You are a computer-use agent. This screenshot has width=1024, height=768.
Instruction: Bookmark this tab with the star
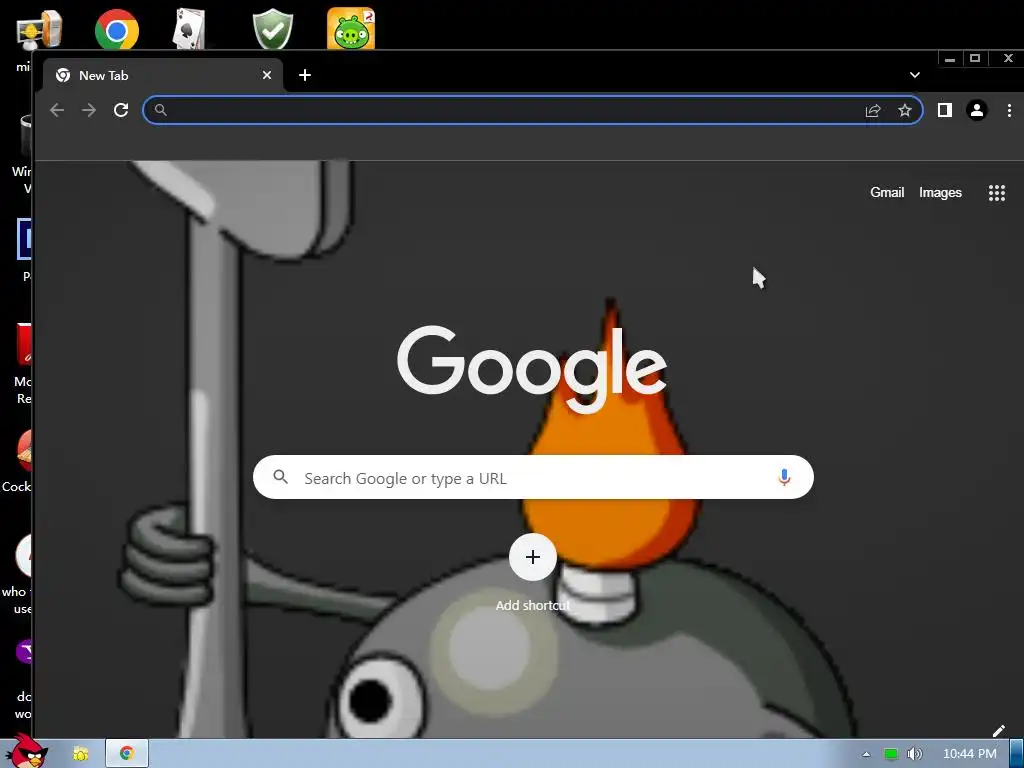pos(904,110)
